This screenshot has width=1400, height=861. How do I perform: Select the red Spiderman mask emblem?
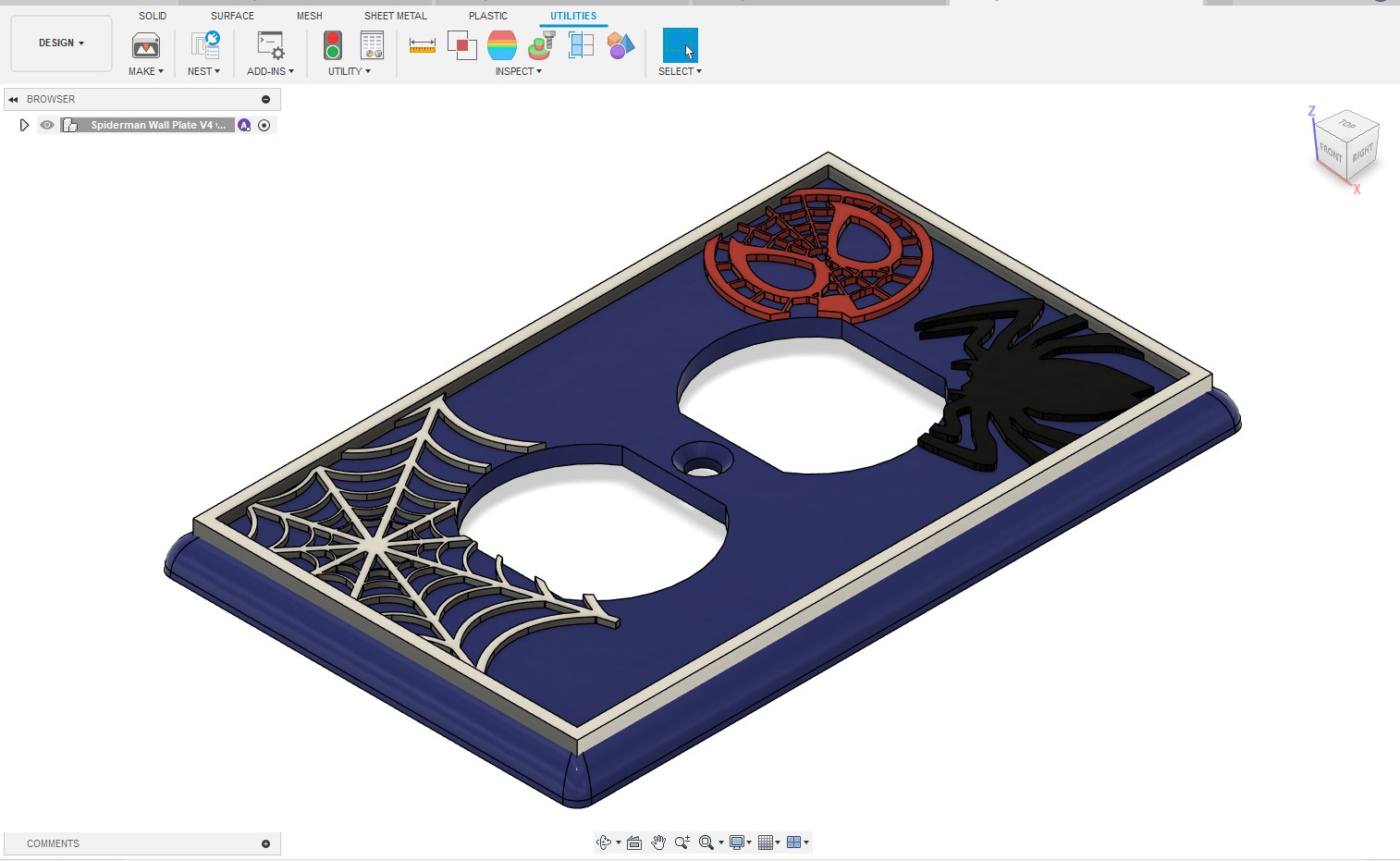pyautogui.click(x=818, y=254)
